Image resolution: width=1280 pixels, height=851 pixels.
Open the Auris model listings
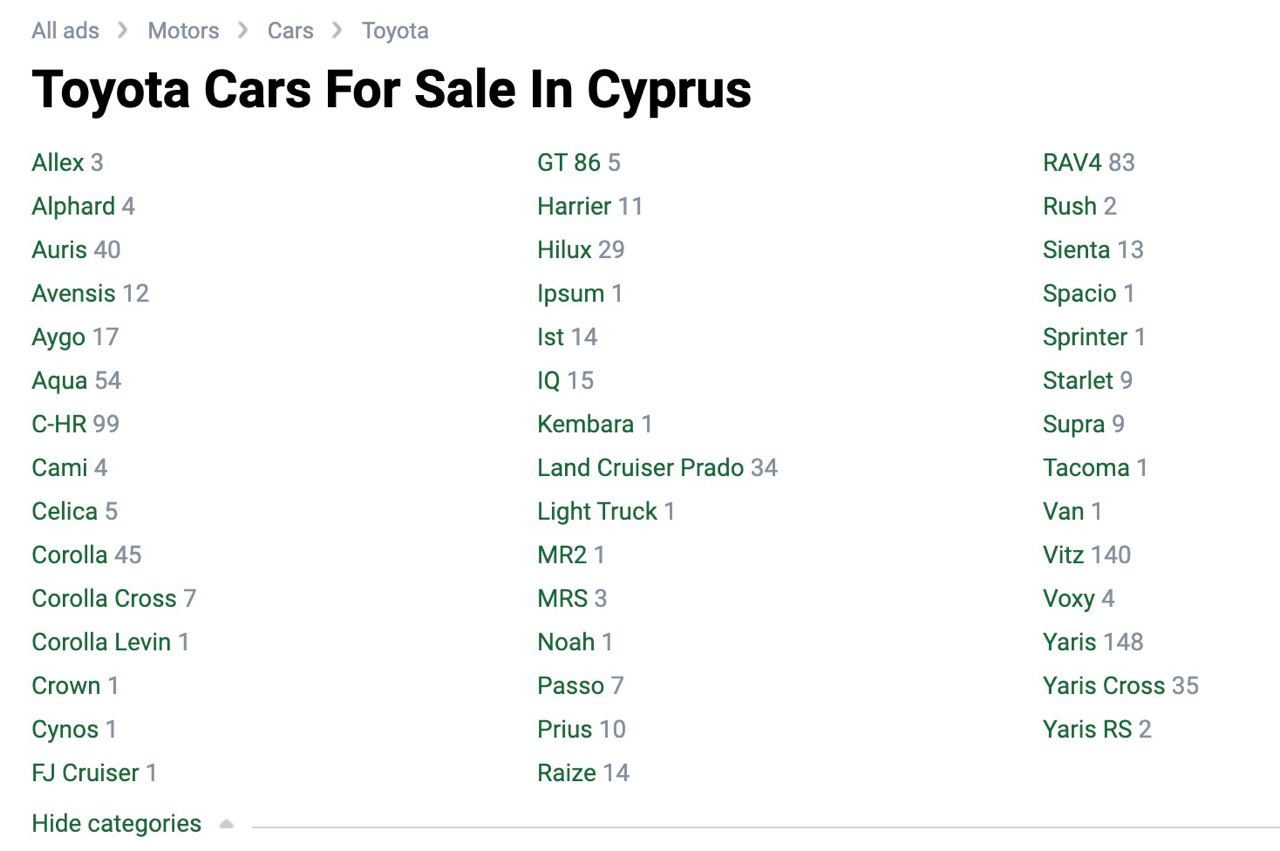coord(59,250)
